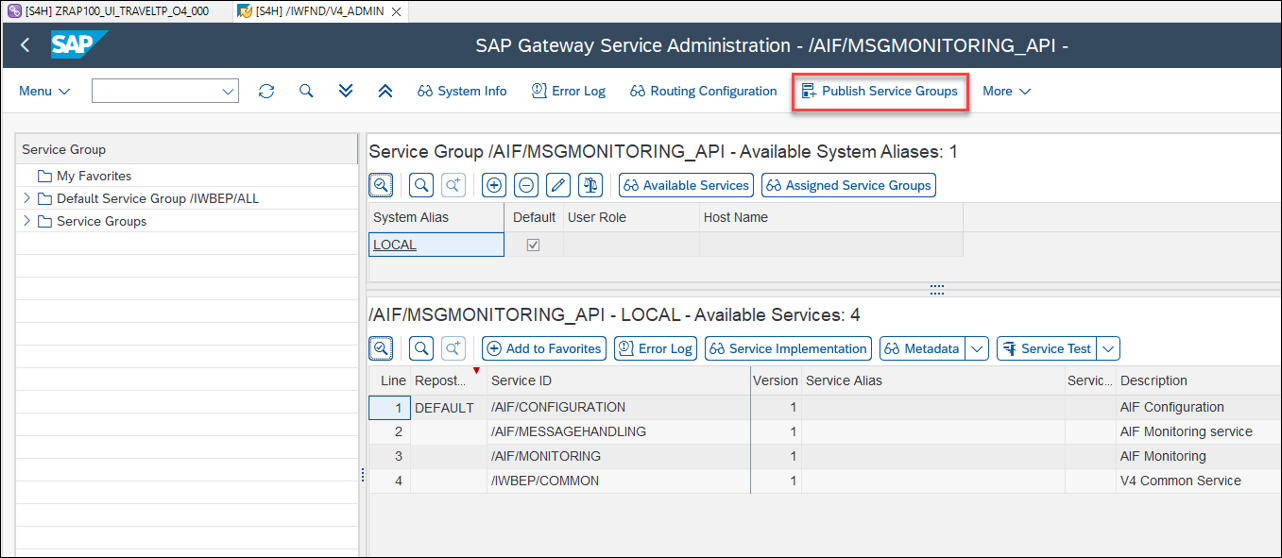Click Add to Favorites

pyautogui.click(x=544, y=348)
